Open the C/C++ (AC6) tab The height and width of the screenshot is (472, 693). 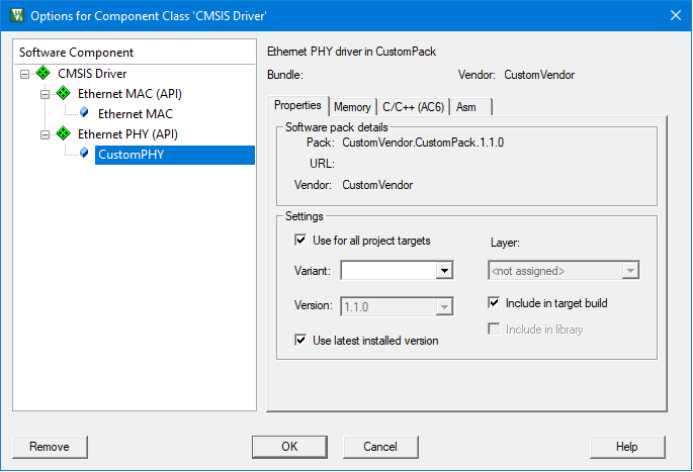tap(413, 107)
